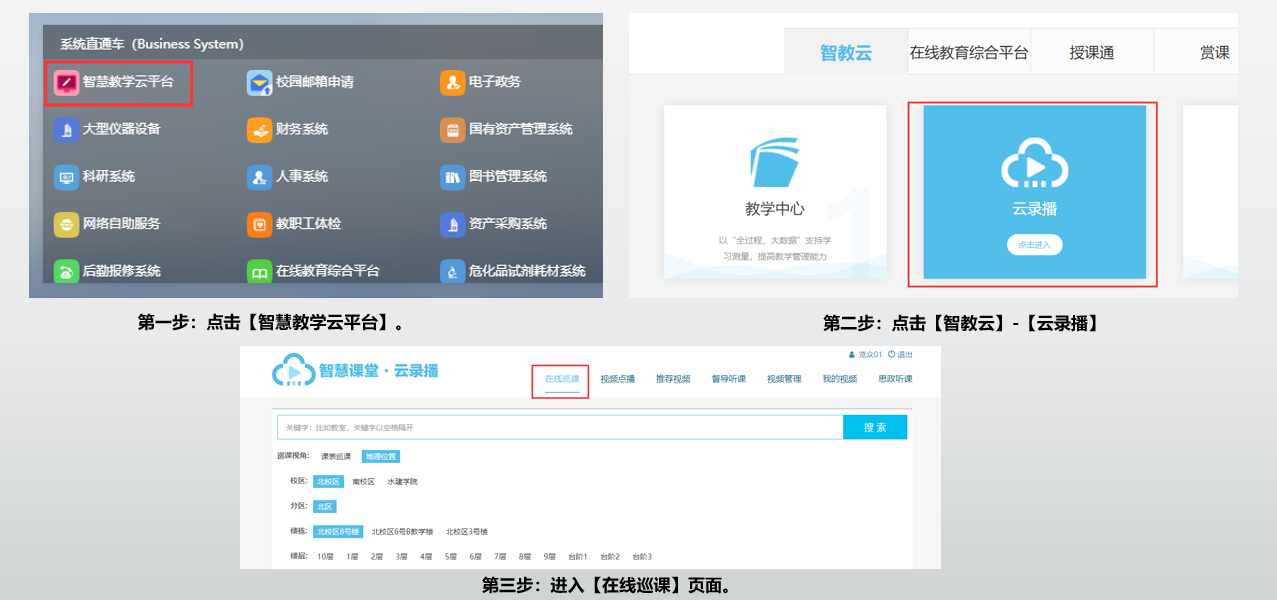Choose the 5层 floor filter
The width and height of the screenshot is (1277, 600).
[451, 557]
